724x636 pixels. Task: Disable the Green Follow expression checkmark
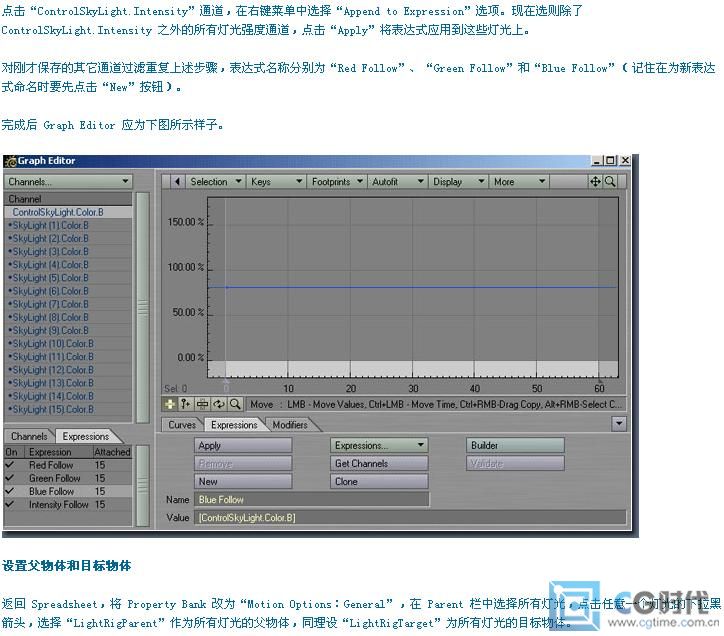[x=10, y=478]
